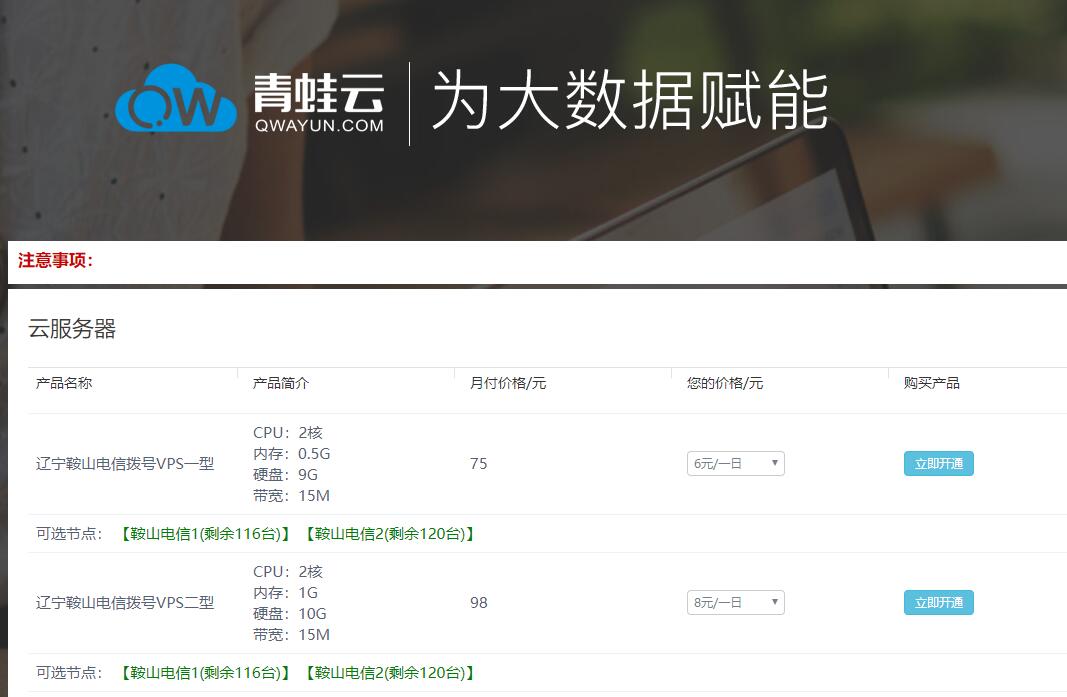This screenshot has width=1067, height=697.
Task: Open the 8元/一日 price dropdown
Action: pyautogui.click(x=735, y=602)
